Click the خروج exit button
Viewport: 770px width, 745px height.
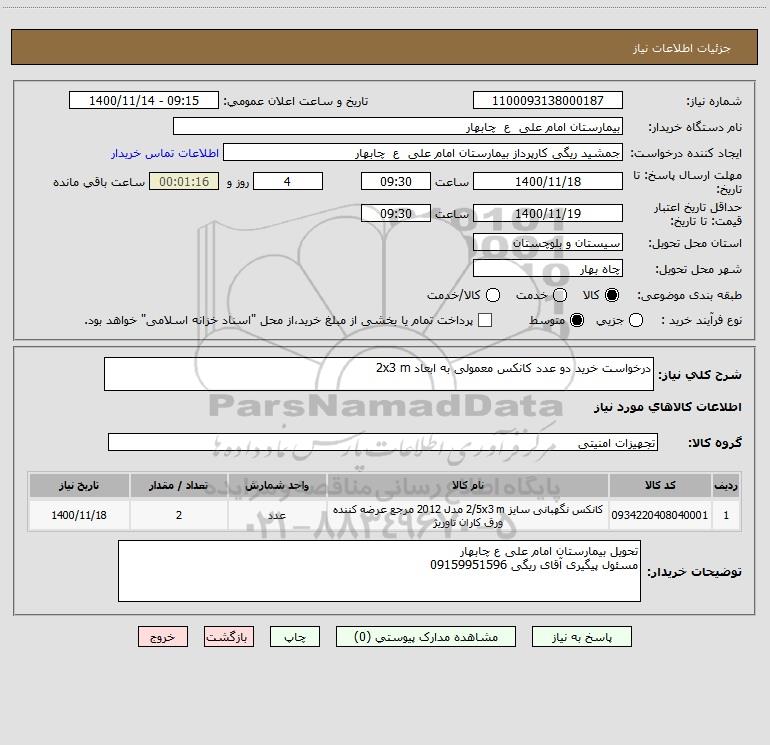(x=163, y=636)
